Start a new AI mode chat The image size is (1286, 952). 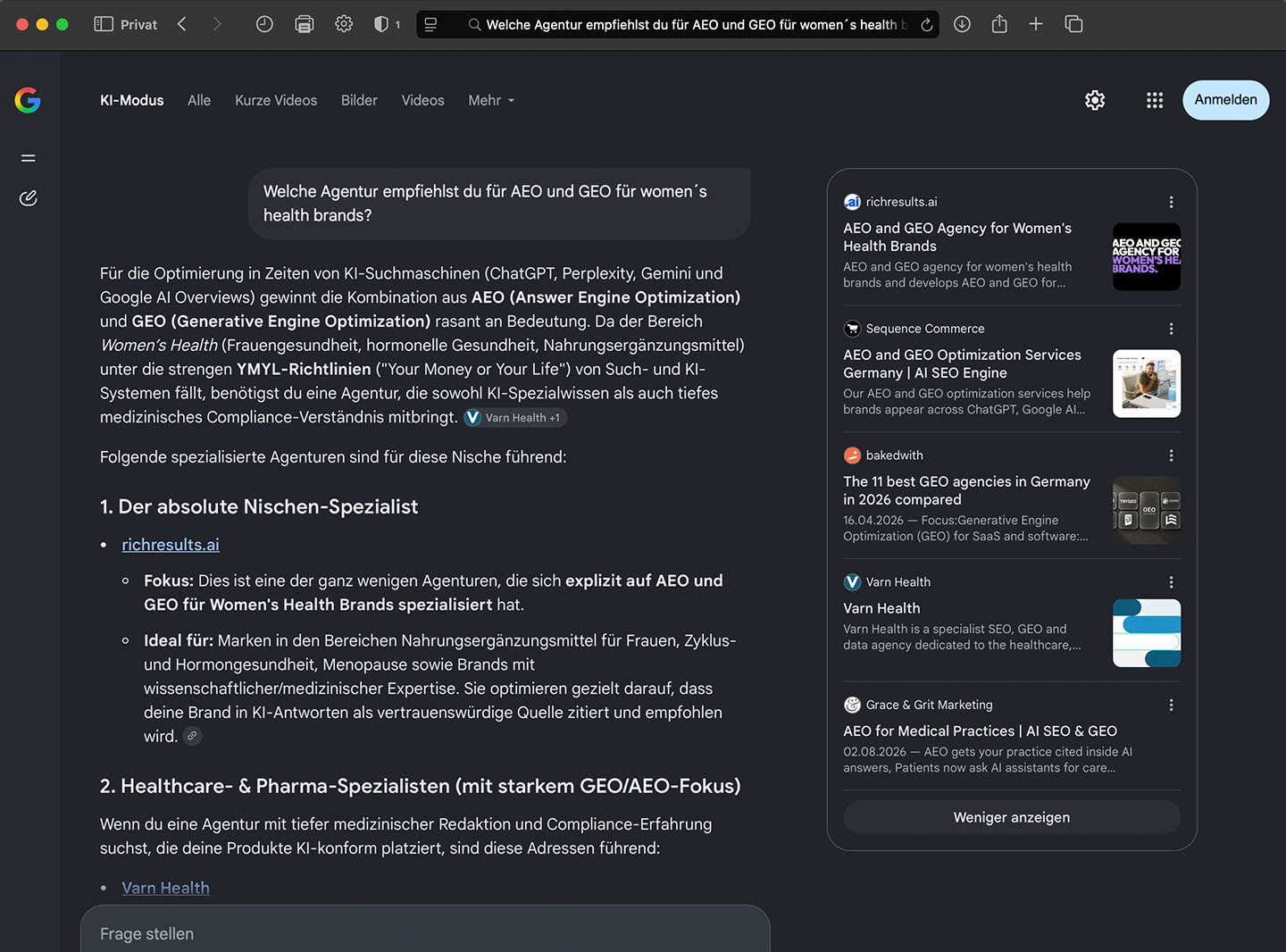[x=29, y=198]
